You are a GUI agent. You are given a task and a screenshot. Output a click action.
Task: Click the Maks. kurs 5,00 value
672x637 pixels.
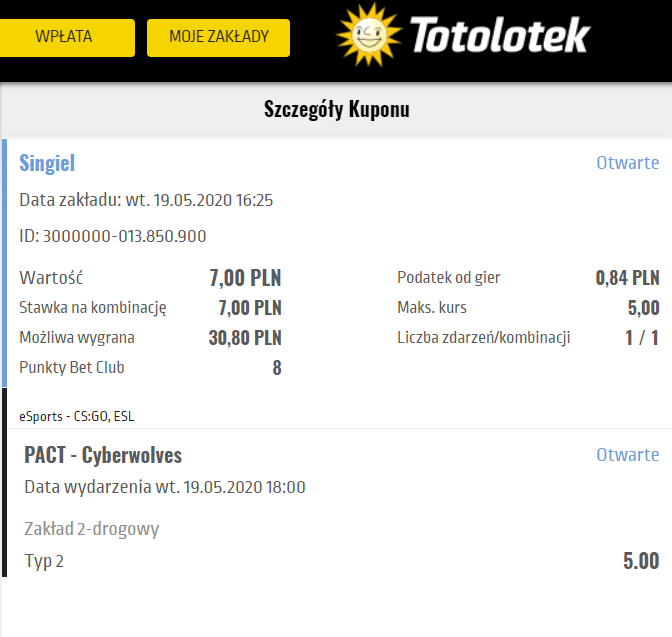[x=643, y=308]
